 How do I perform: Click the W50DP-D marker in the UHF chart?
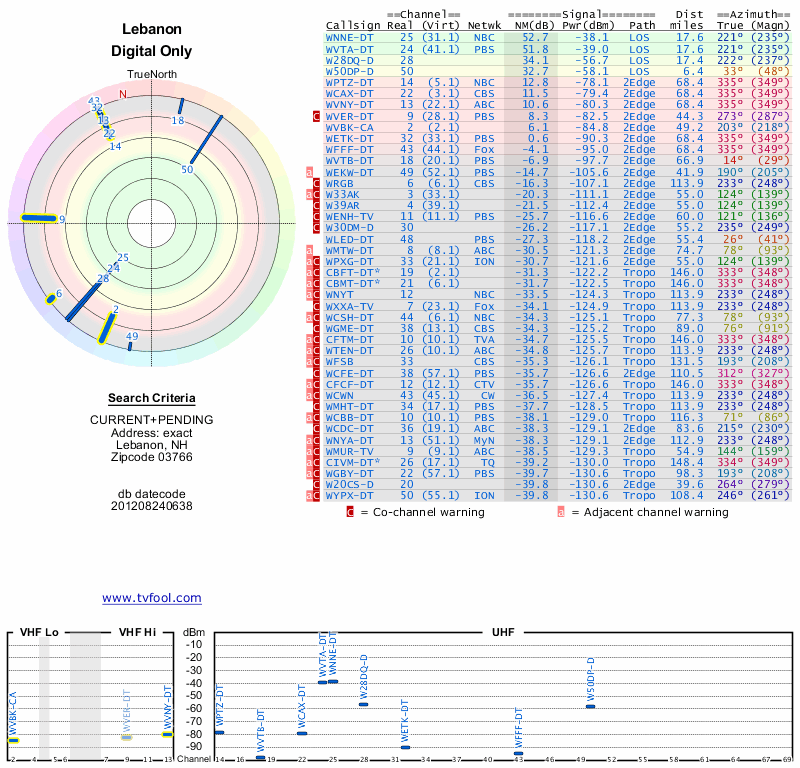click(x=590, y=706)
